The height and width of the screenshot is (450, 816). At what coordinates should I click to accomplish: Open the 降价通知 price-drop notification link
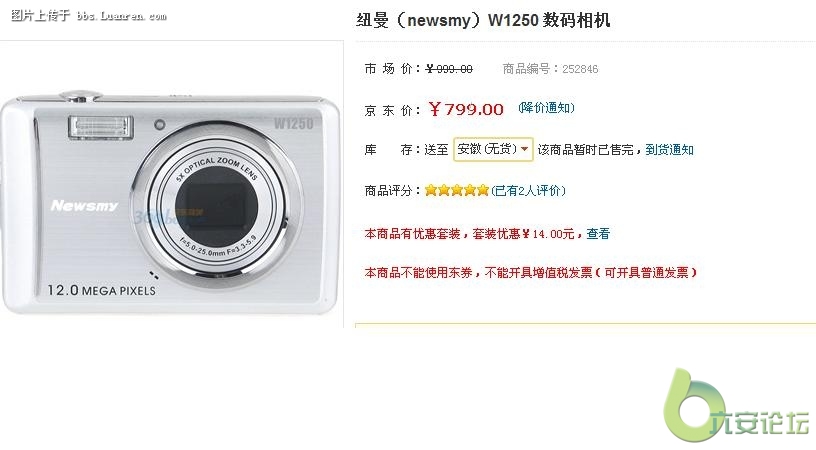pyautogui.click(x=546, y=108)
